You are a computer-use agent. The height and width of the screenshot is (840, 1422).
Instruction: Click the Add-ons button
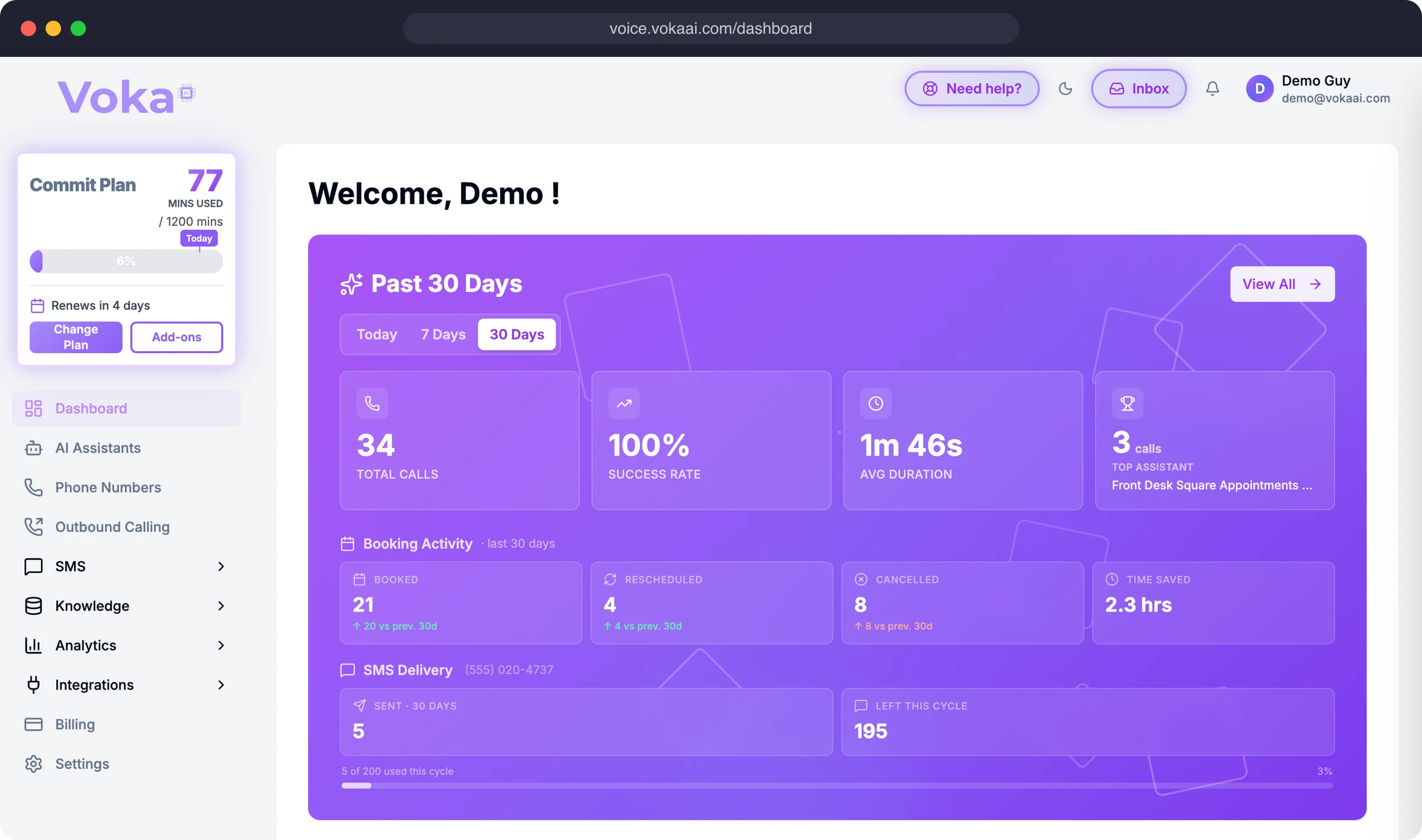pos(177,337)
